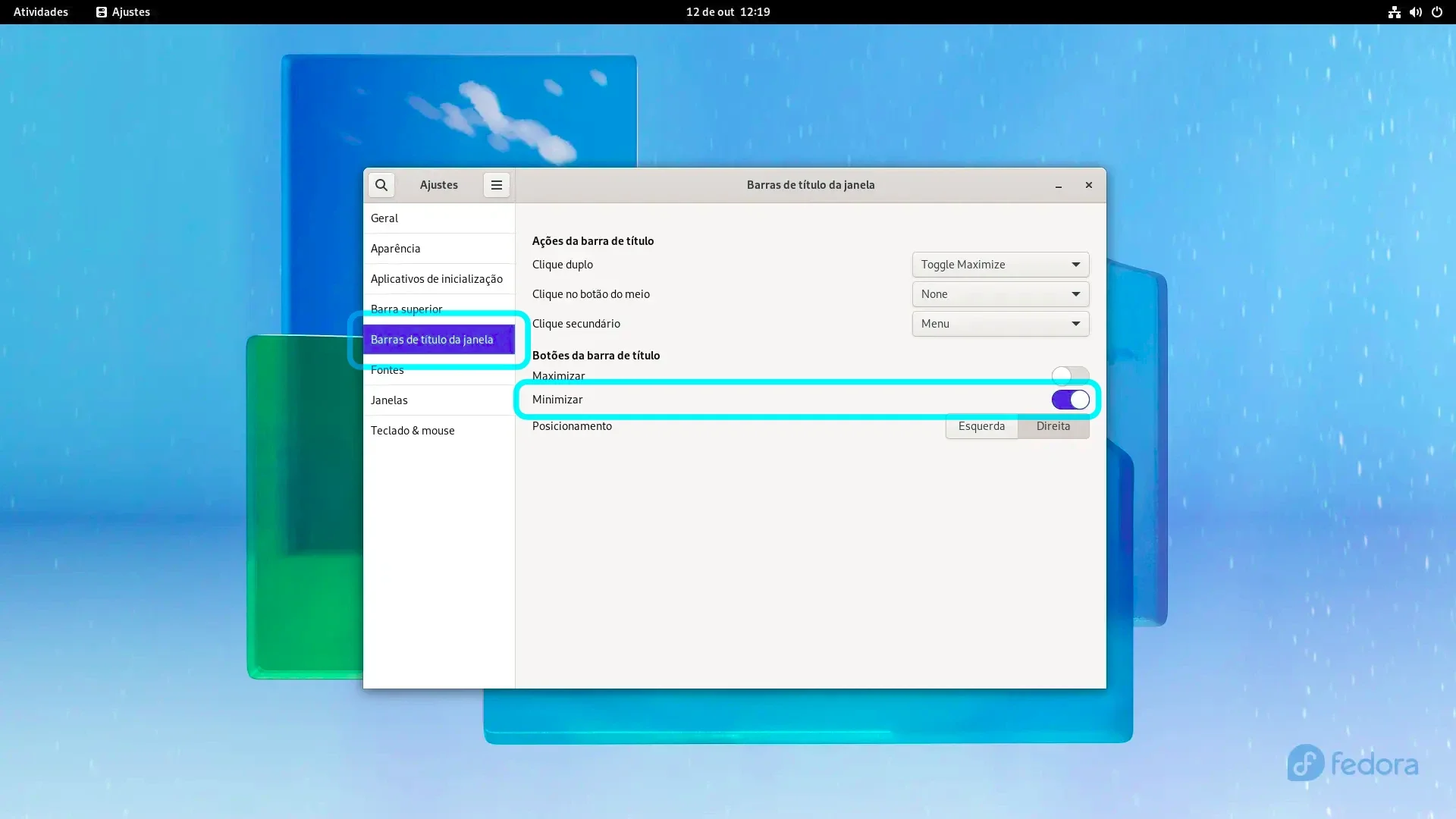Screen dimensions: 1456x819
Task: Click the Minimizar label text
Action: click(557, 400)
